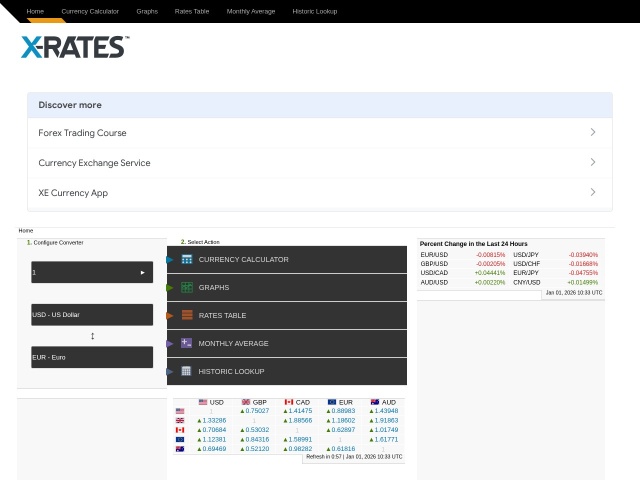Open the Forex Trading Course link

point(82,133)
